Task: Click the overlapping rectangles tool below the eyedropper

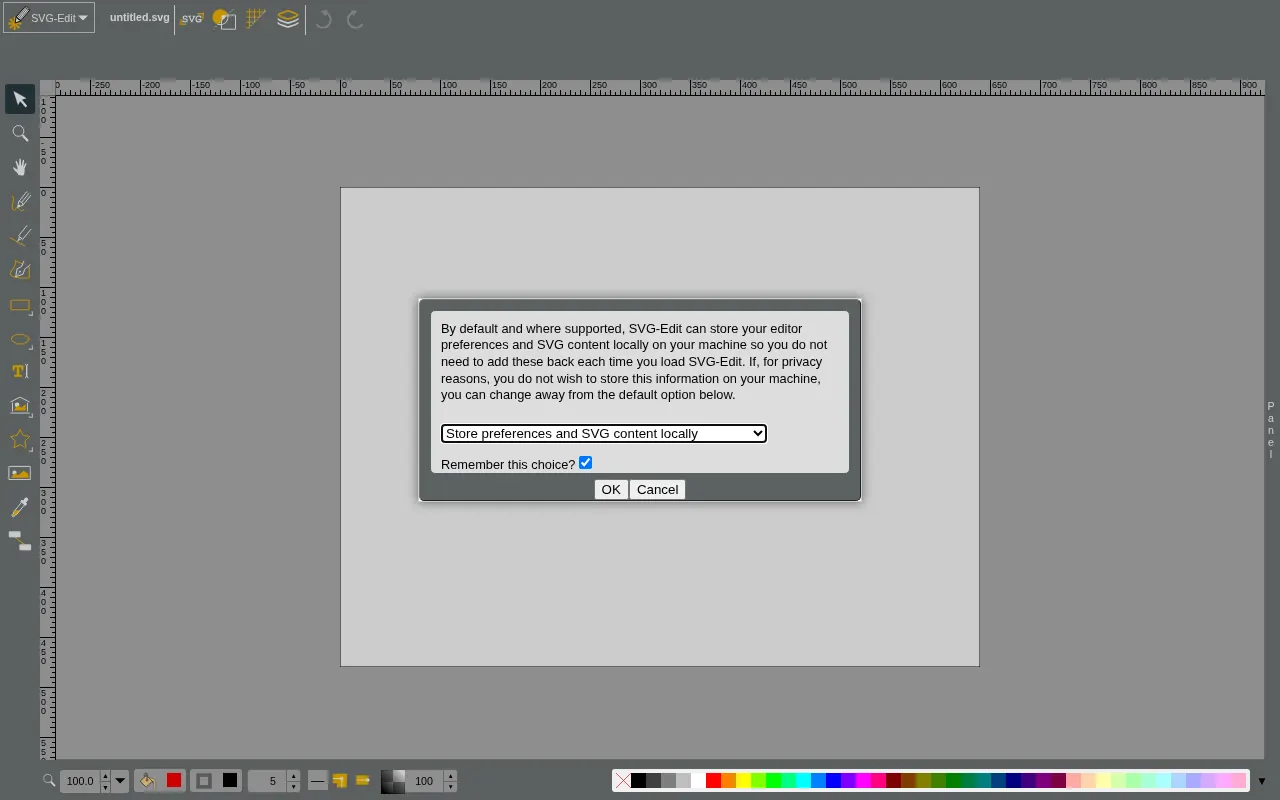Action: (20, 541)
